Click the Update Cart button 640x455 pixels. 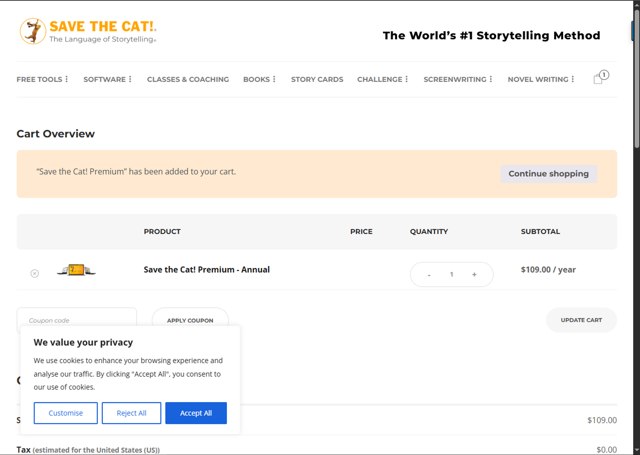(x=581, y=320)
